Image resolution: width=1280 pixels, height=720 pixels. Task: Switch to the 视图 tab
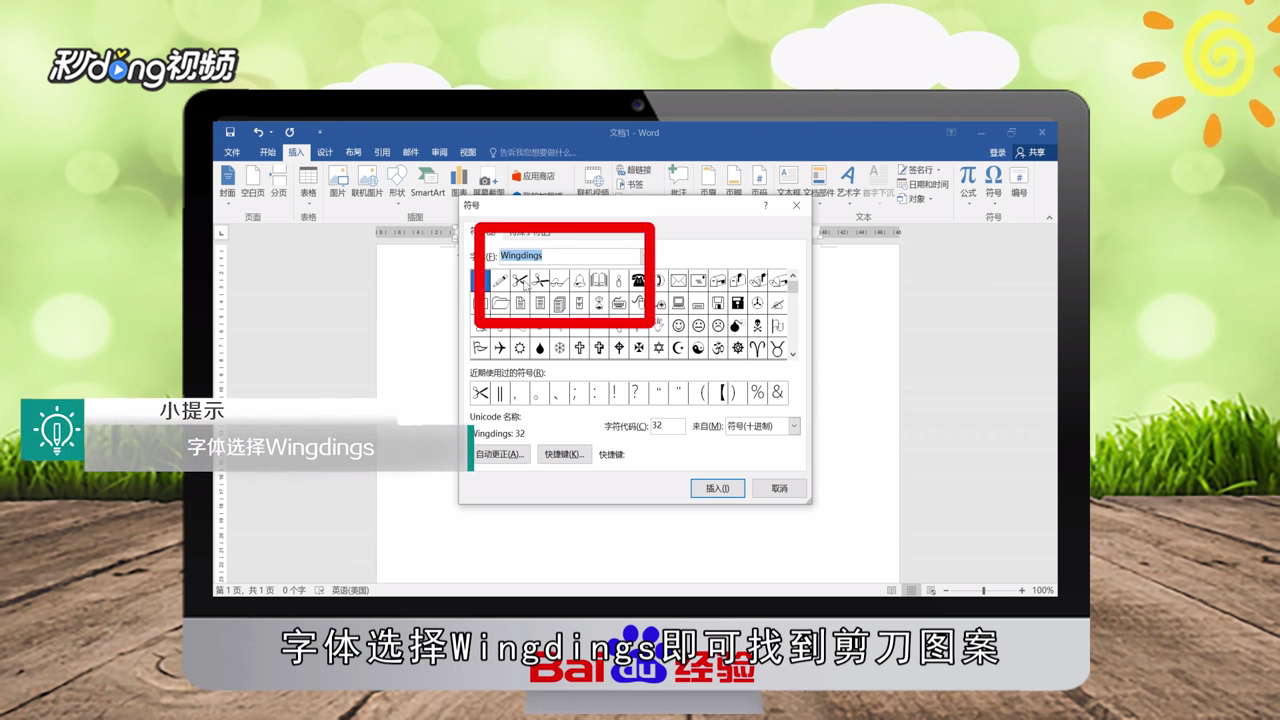coord(468,152)
